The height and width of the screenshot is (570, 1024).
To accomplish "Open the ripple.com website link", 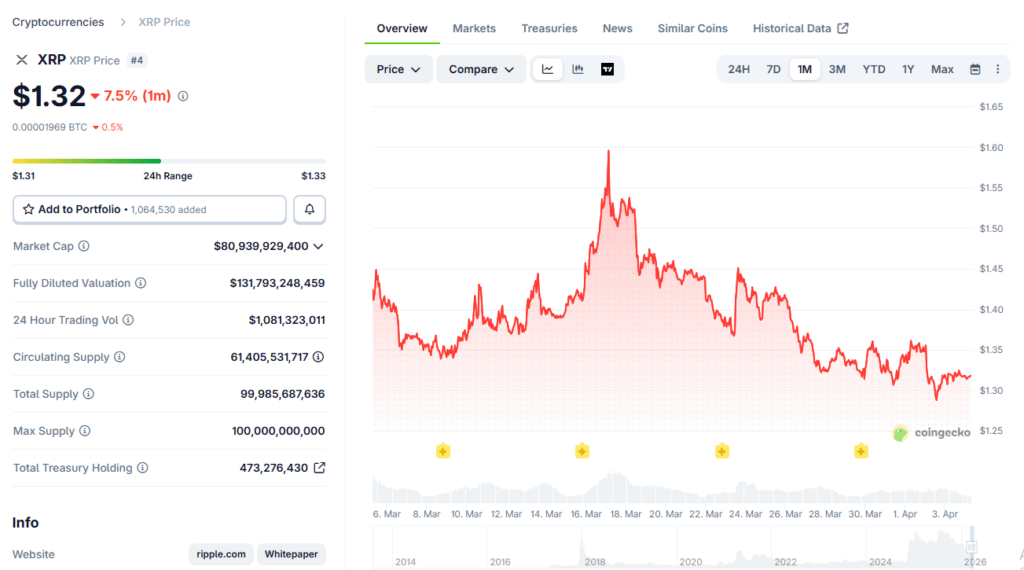I will [221, 554].
